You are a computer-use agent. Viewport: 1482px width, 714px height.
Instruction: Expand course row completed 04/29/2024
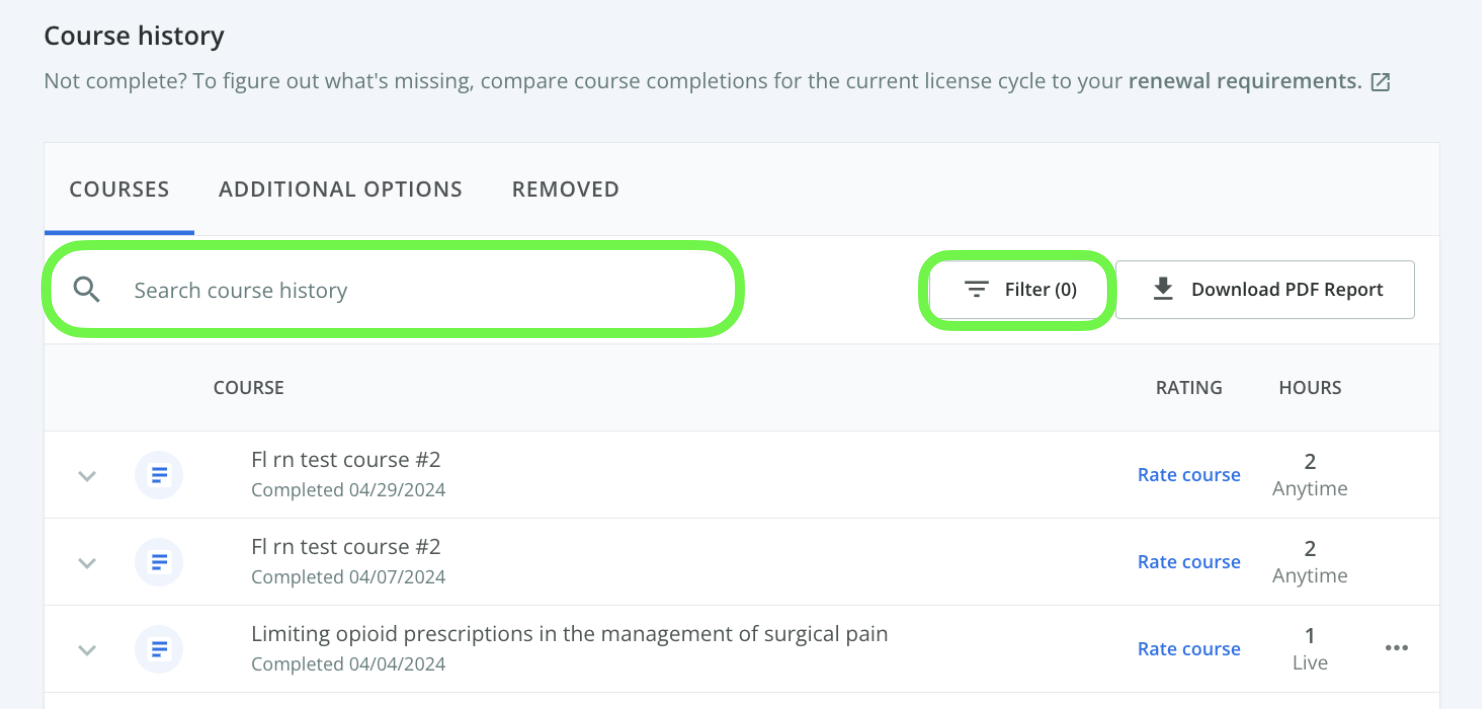pyautogui.click(x=87, y=476)
